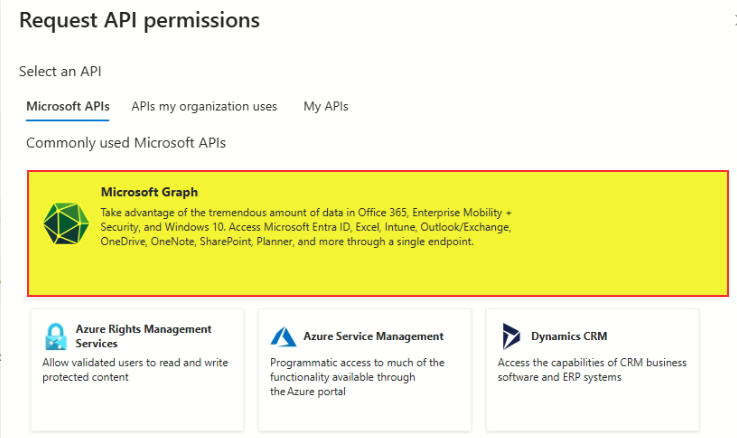Click the Request API permissions heading

pos(139,20)
